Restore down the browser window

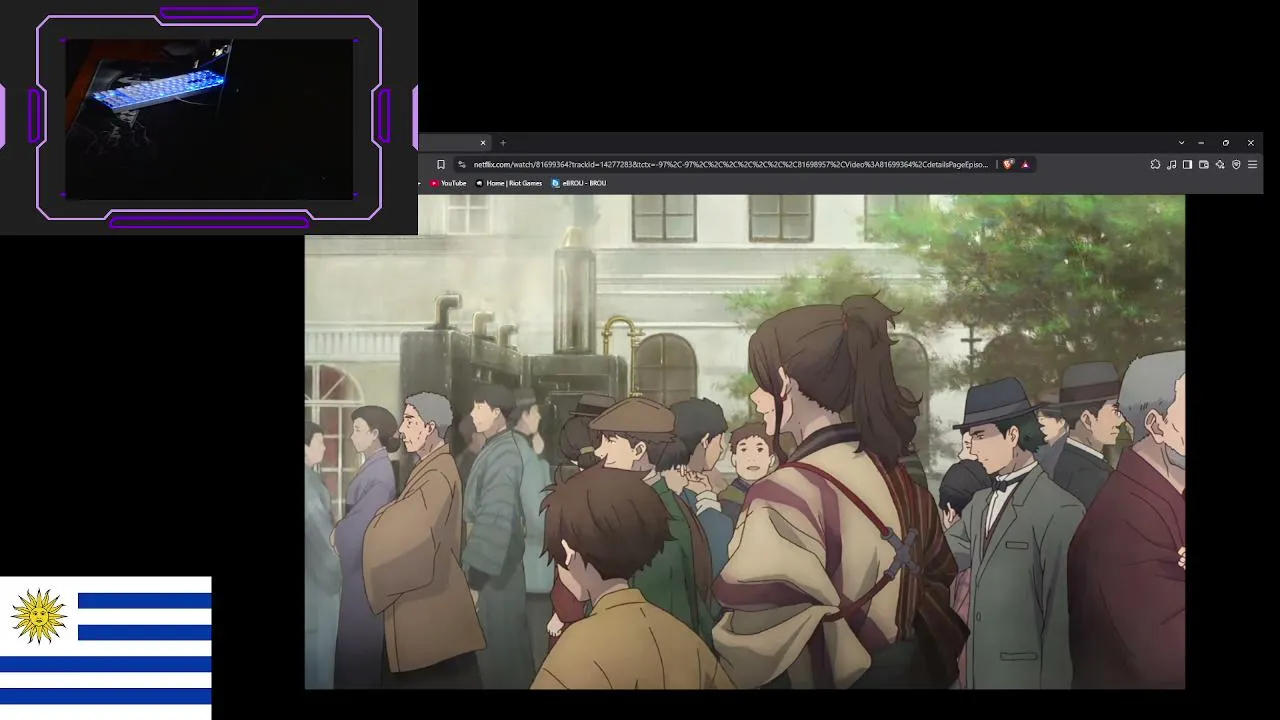(x=1226, y=143)
